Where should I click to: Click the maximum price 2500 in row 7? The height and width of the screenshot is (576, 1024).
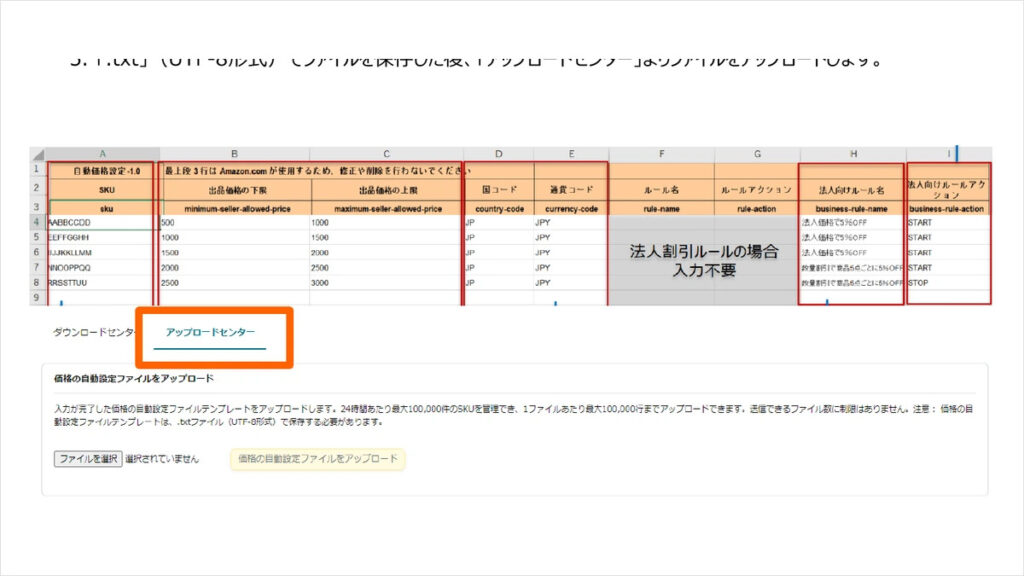point(387,268)
